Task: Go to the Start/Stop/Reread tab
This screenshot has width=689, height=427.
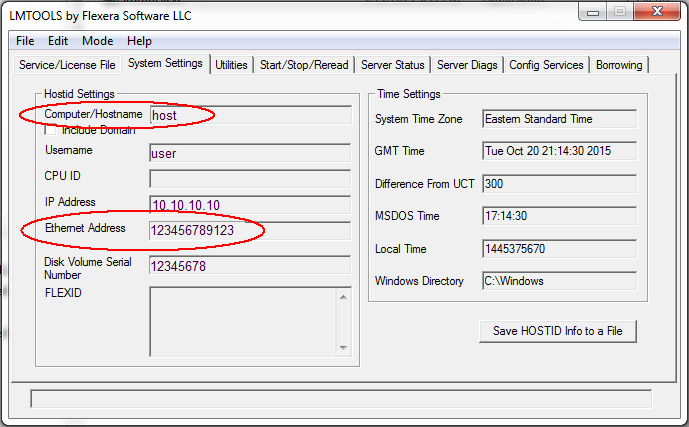Action: click(304, 65)
